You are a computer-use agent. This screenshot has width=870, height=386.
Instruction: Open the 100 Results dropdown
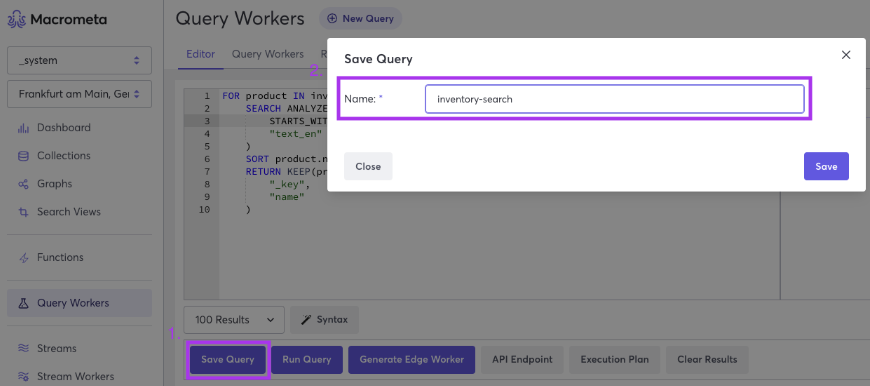pyautogui.click(x=234, y=320)
